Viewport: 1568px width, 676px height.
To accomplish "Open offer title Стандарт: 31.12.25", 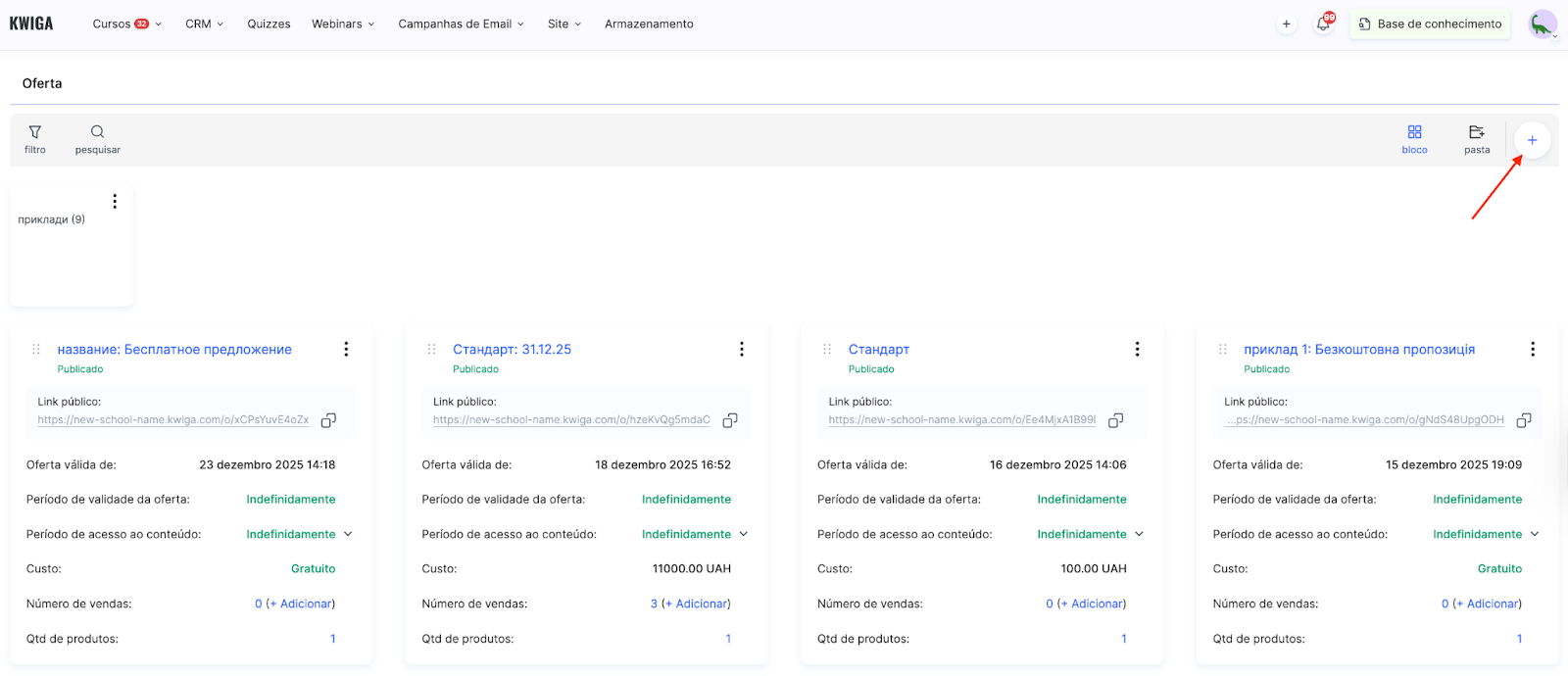I will pos(512,350).
